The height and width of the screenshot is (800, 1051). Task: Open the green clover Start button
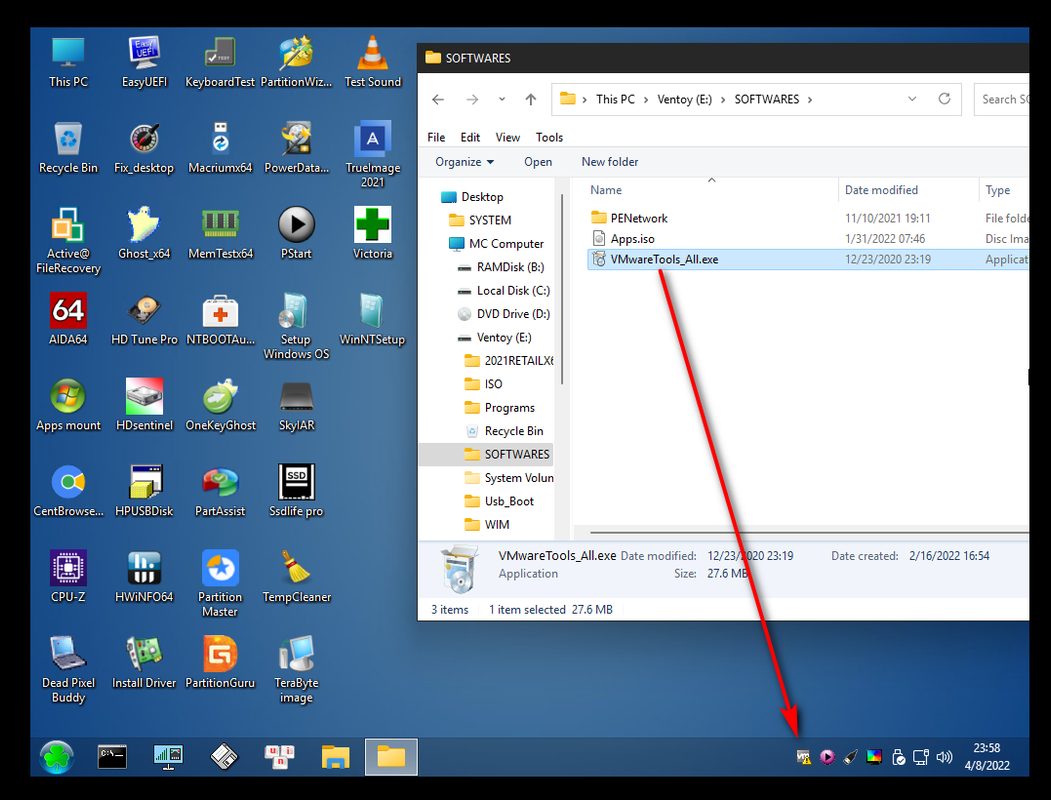[x=56, y=757]
